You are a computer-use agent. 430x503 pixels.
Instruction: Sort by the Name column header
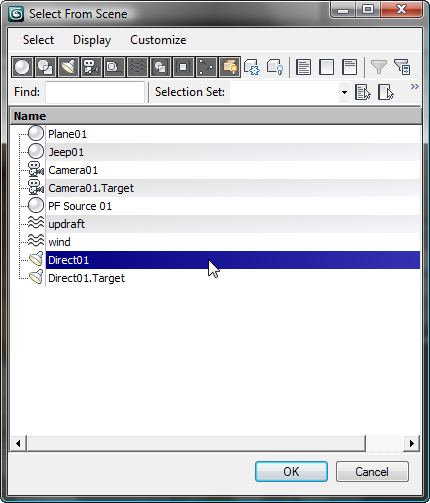[x=216, y=116]
